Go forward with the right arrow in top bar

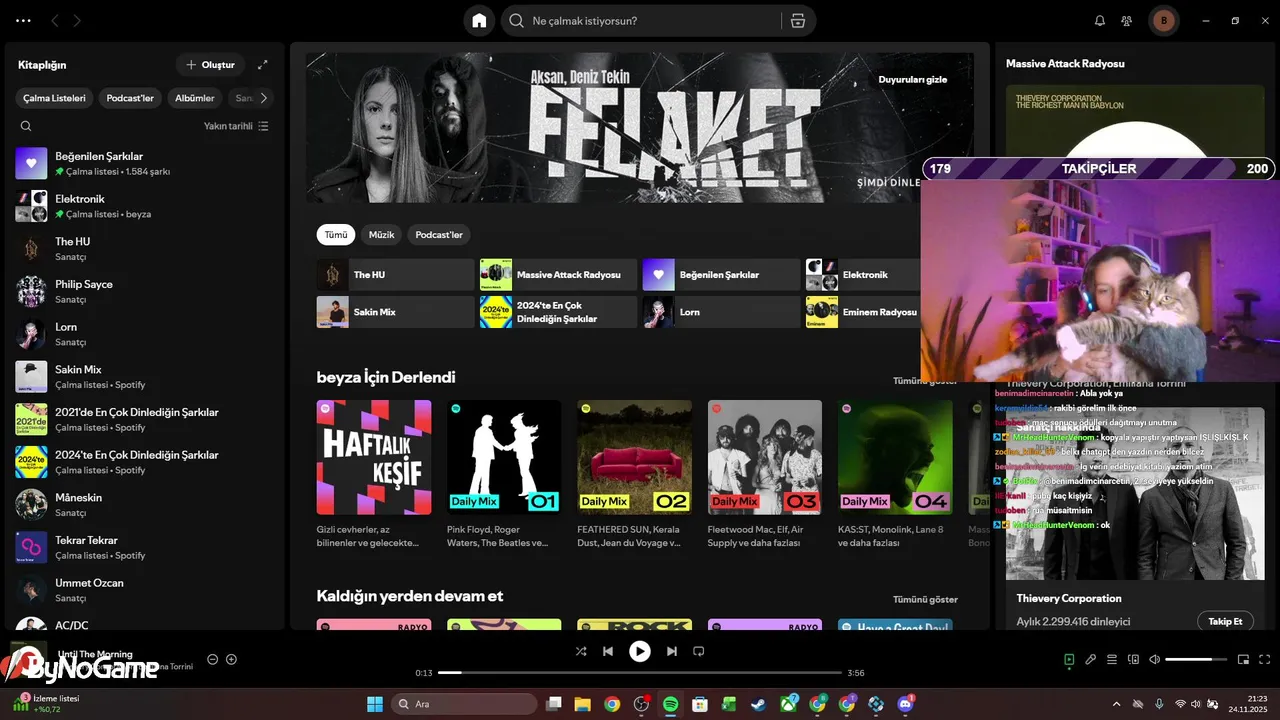tap(77, 21)
